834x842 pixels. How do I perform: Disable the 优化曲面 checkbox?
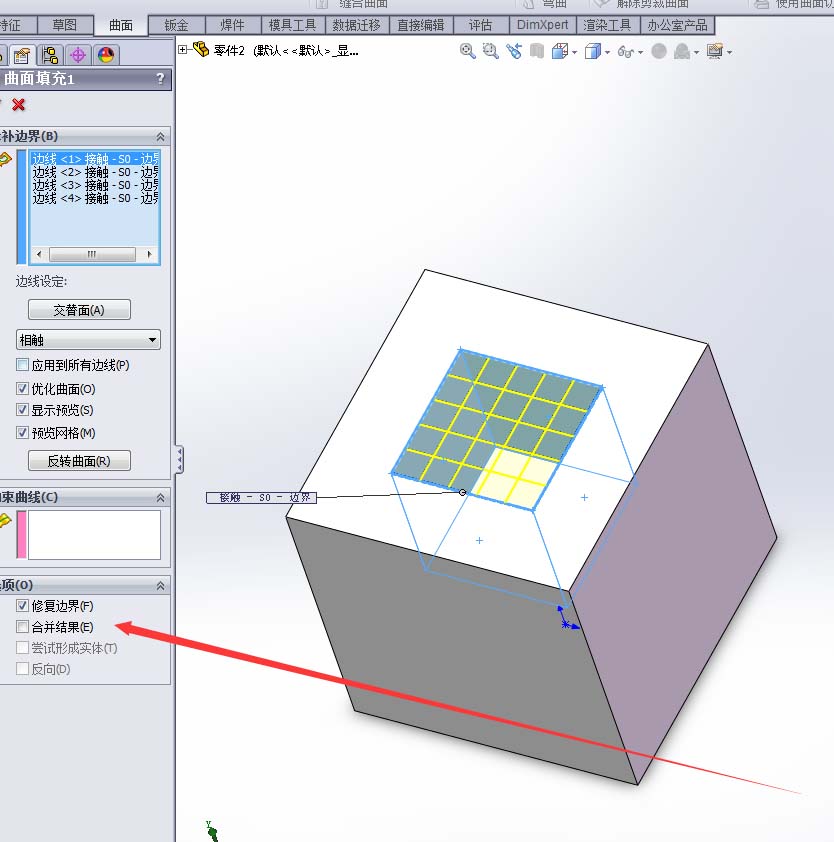[24, 389]
